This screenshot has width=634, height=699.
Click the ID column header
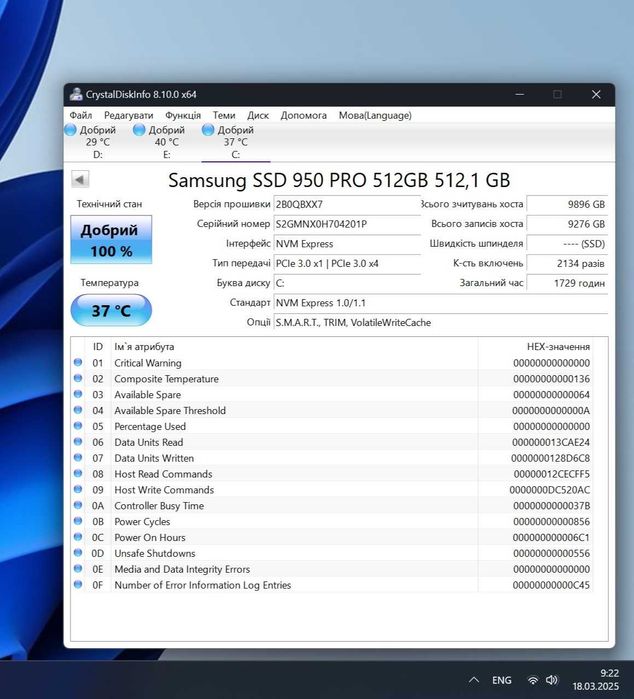click(98, 346)
